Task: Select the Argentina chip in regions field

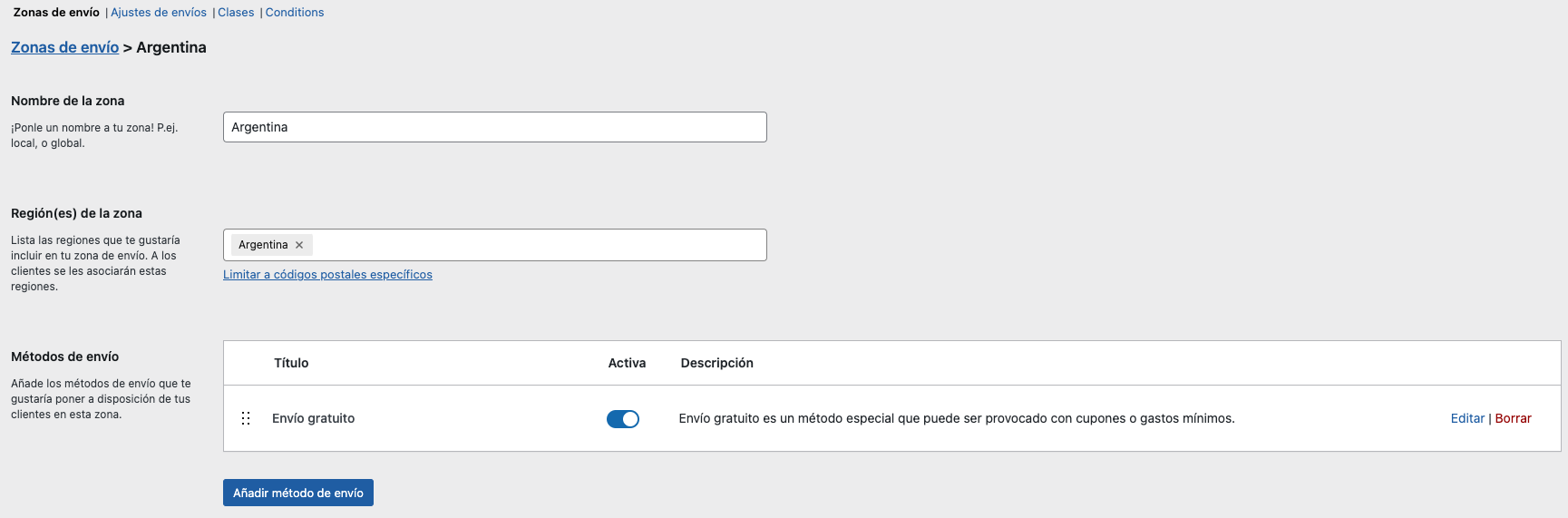Action: [263, 245]
